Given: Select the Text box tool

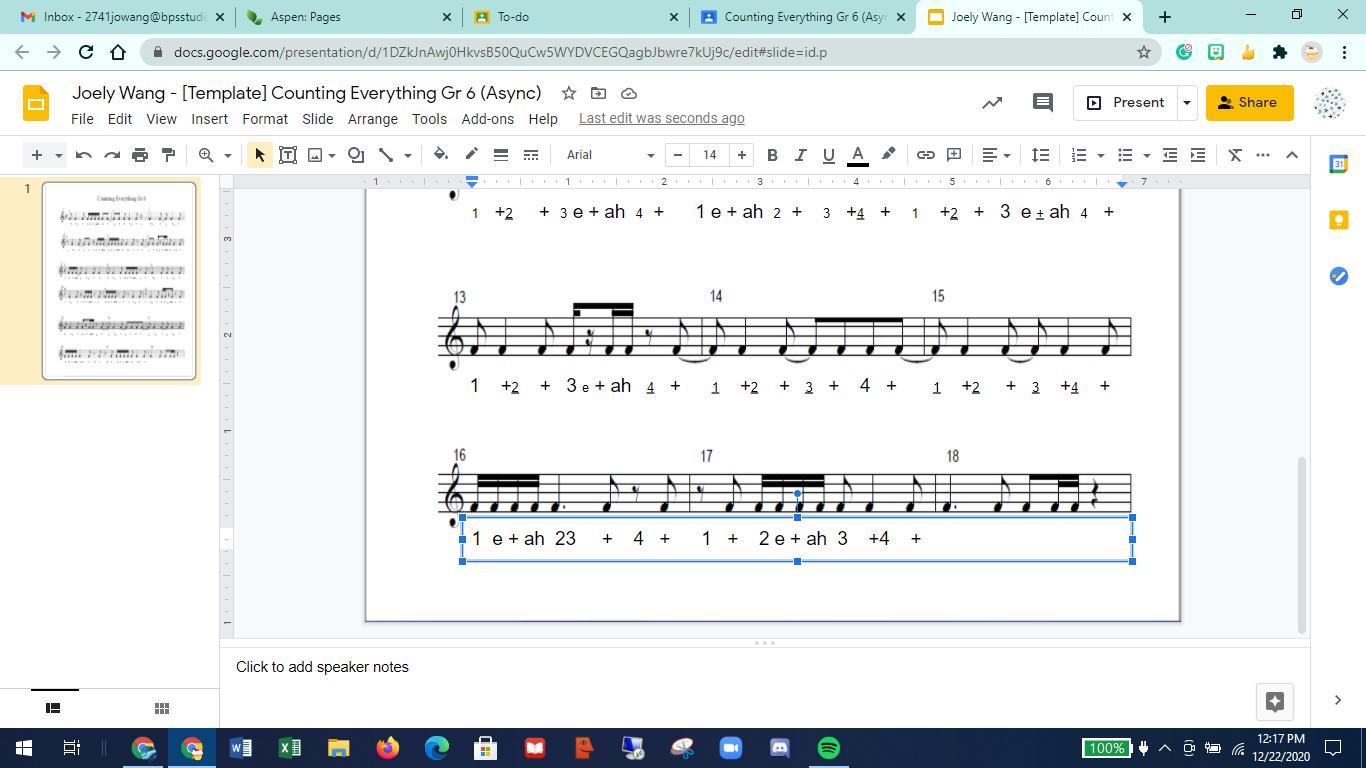Looking at the screenshot, I should click(287, 155).
